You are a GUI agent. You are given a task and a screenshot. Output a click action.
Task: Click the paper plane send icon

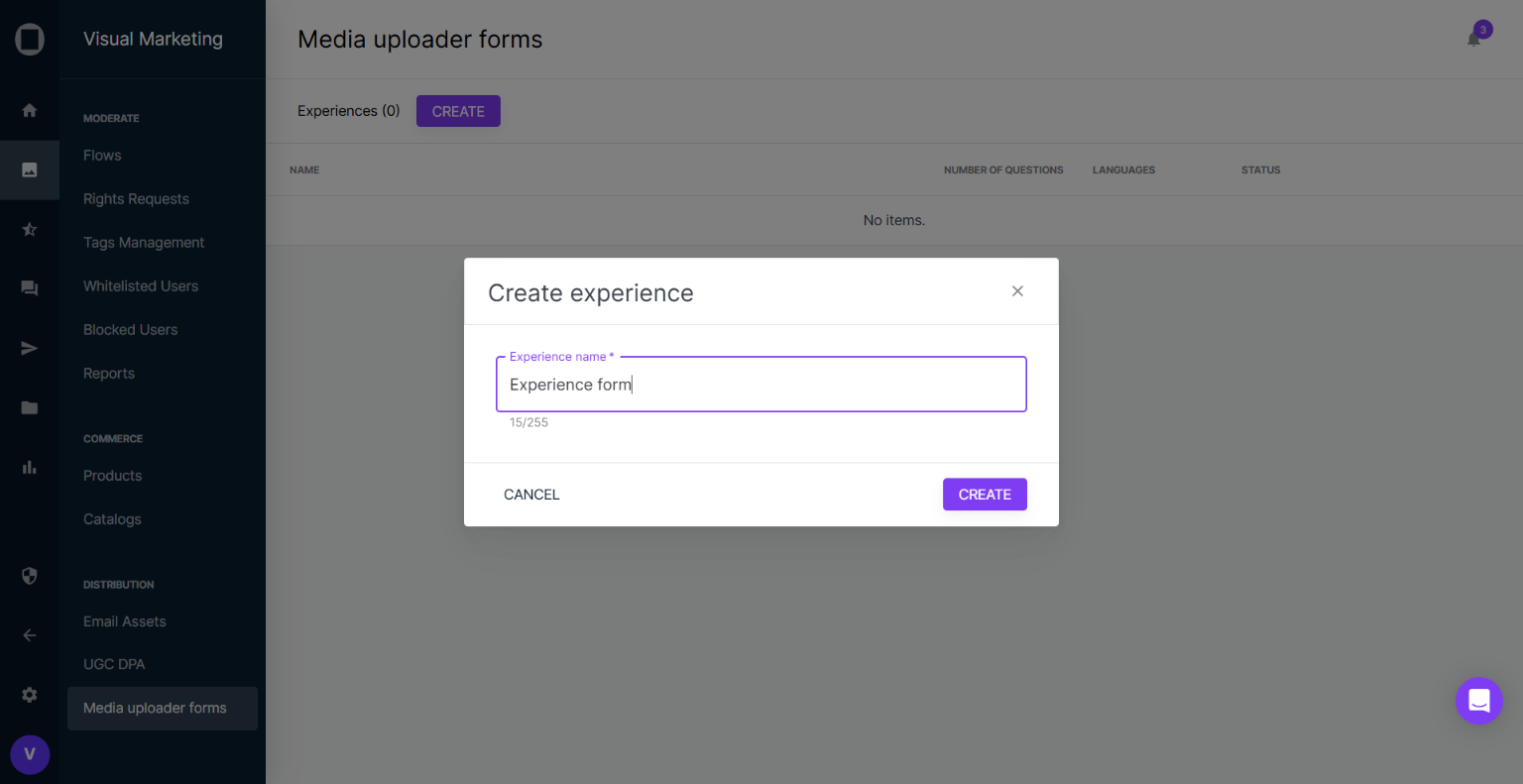pyautogui.click(x=30, y=348)
